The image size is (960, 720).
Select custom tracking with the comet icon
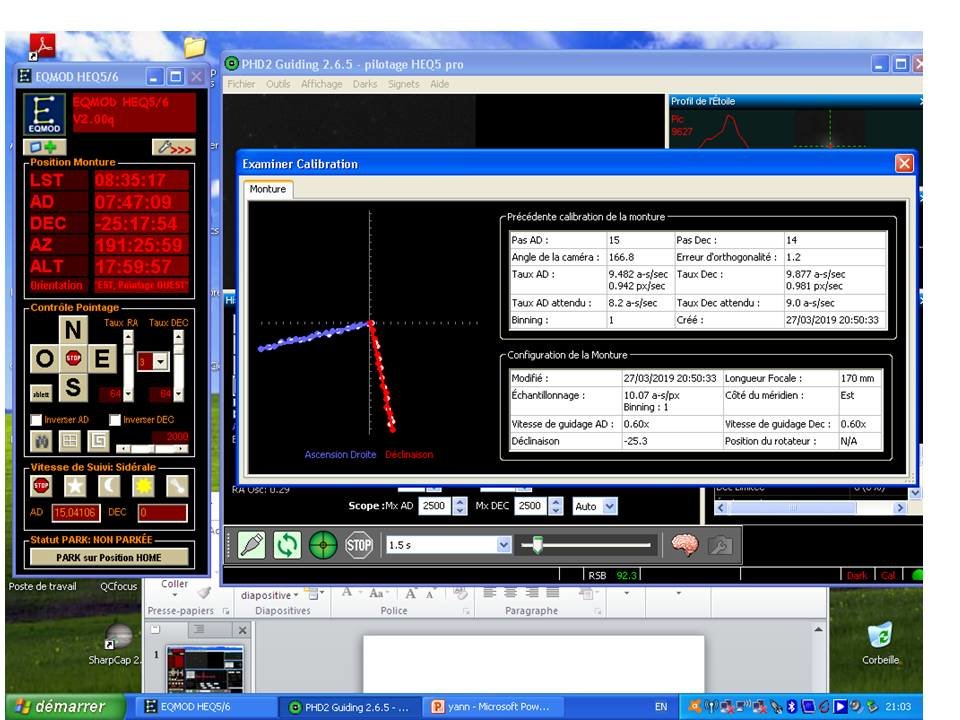click(177, 486)
